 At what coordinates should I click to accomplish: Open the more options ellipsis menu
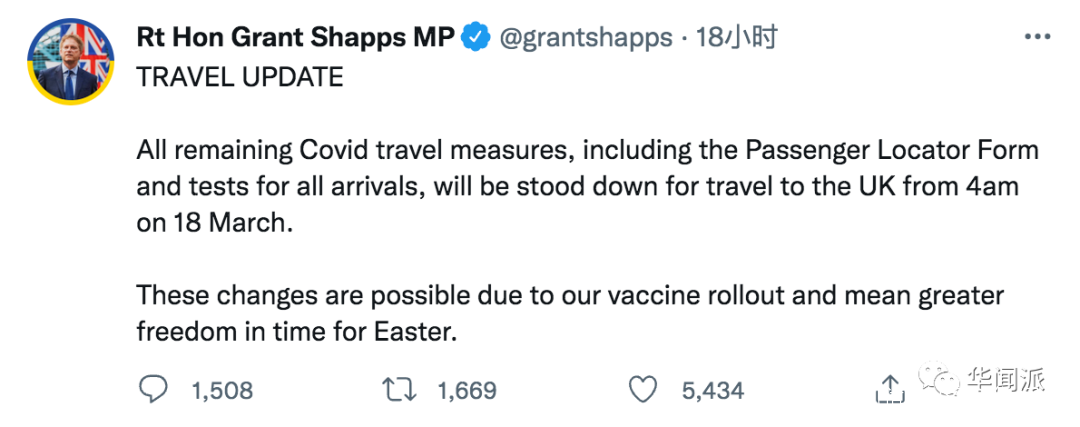coord(1038,38)
